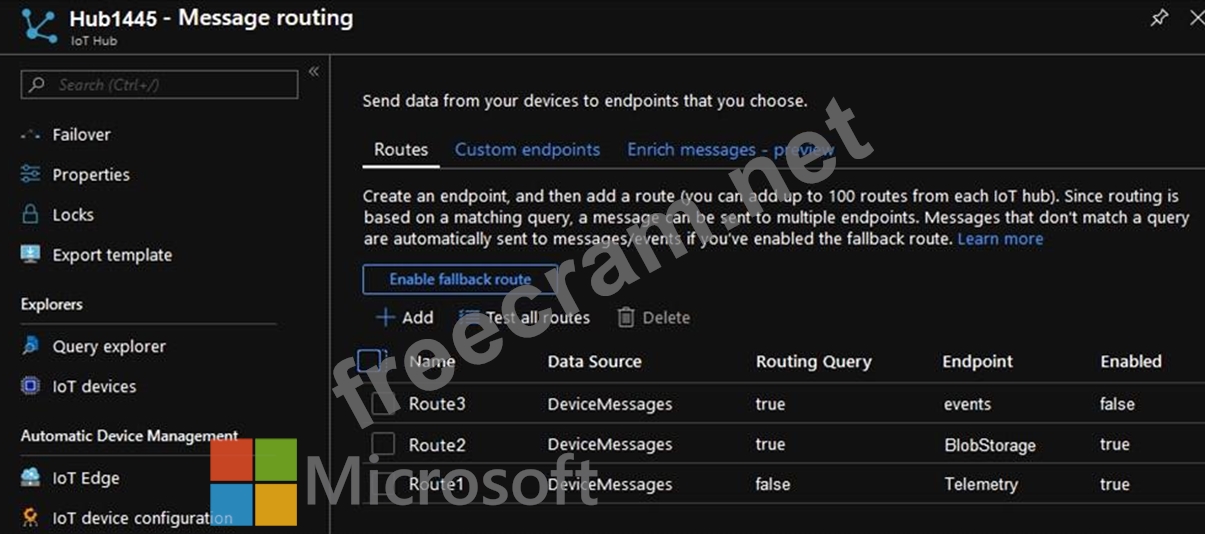Click the Properties sliders icon
Viewport: 1205px width, 534px height.
[30, 175]
